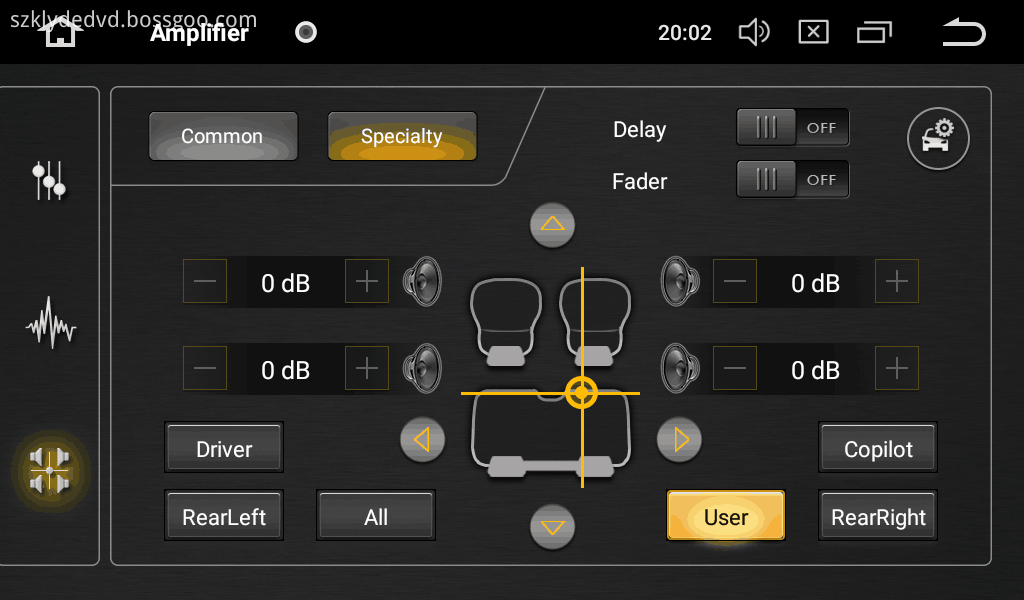This screenshot has height=600, width=1024.
Task: Click the rear-left speaker icon
Action: coord(423,368)
